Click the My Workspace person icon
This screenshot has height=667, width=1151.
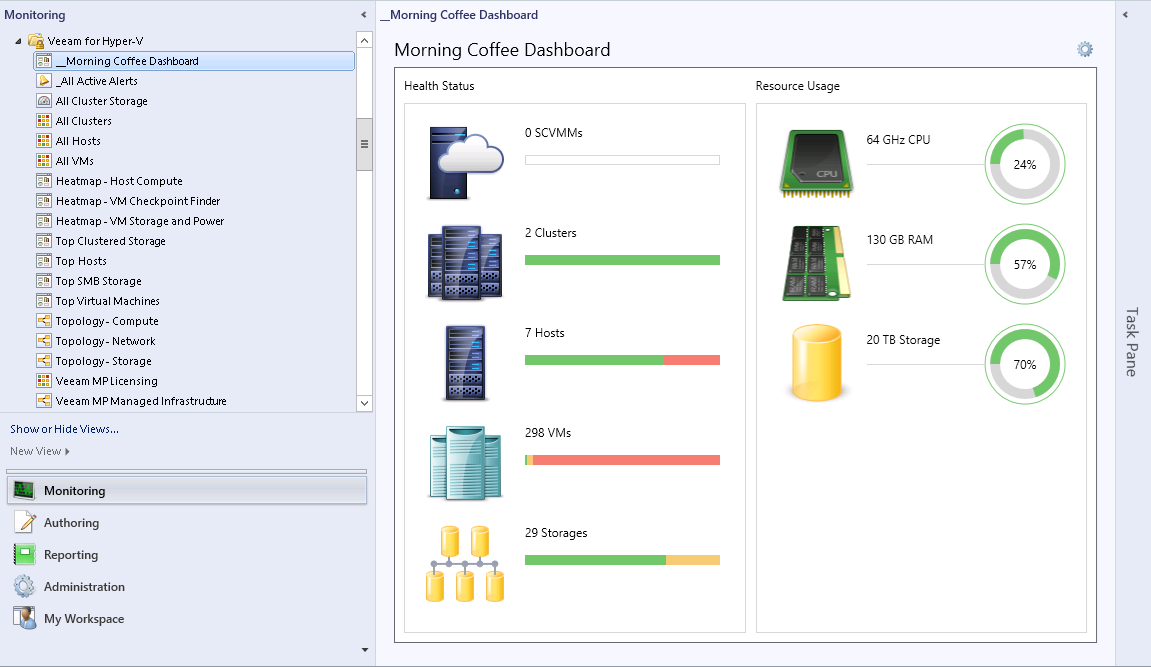pos(24,618)
